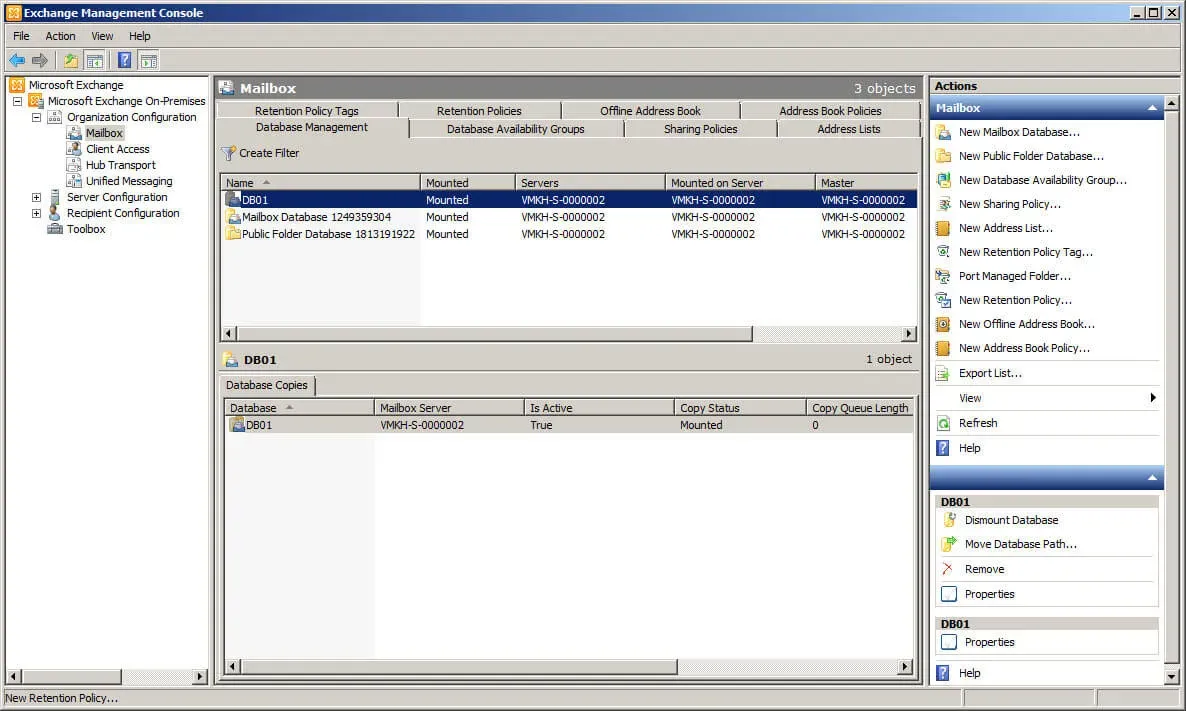Click the Dismount Database icon
This screenshot has width=1186, height=711.
(949, 520)
